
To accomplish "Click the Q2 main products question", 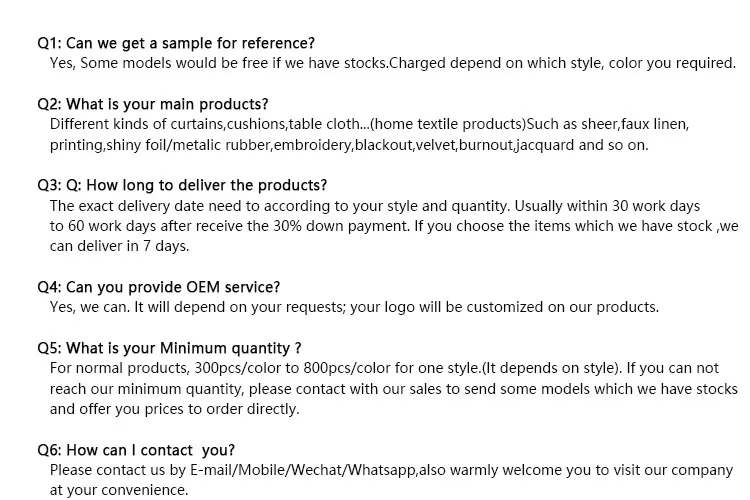I will 152,104.
